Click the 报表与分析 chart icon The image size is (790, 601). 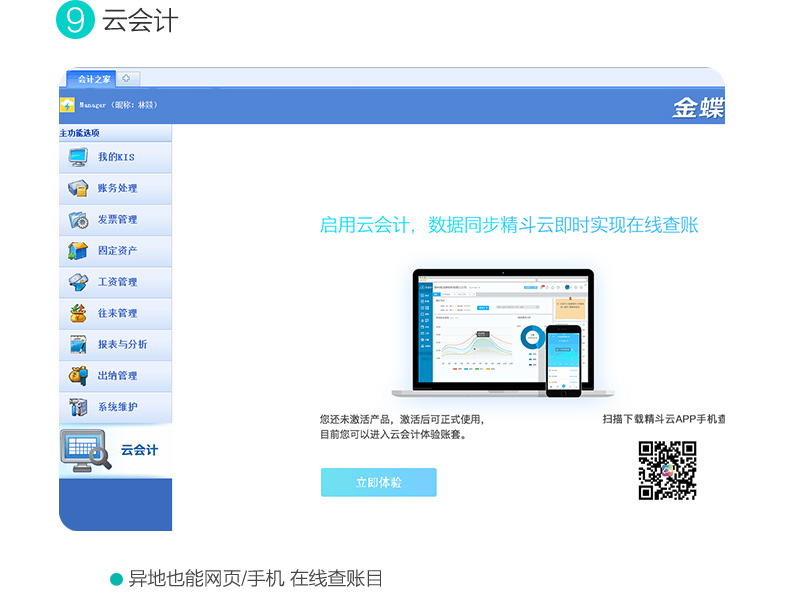[x=78, y=345]
